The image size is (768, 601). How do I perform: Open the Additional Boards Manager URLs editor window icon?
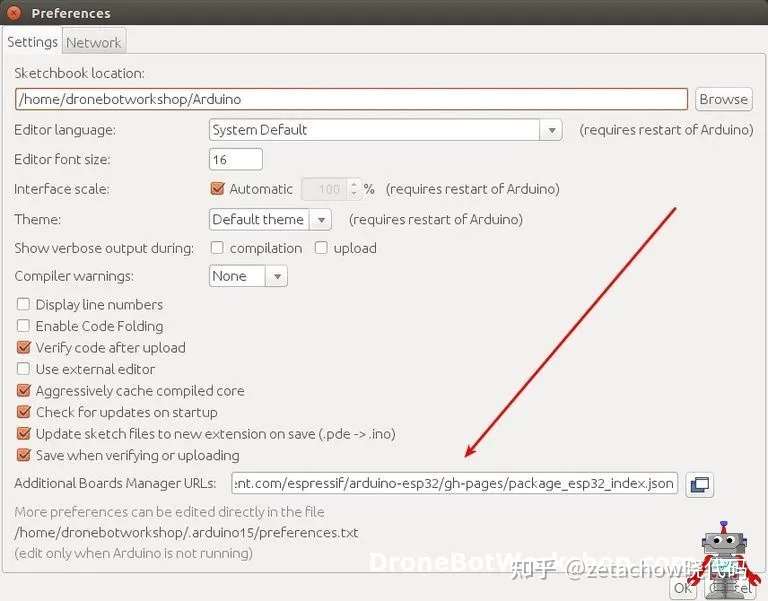(x=699, y=484)
